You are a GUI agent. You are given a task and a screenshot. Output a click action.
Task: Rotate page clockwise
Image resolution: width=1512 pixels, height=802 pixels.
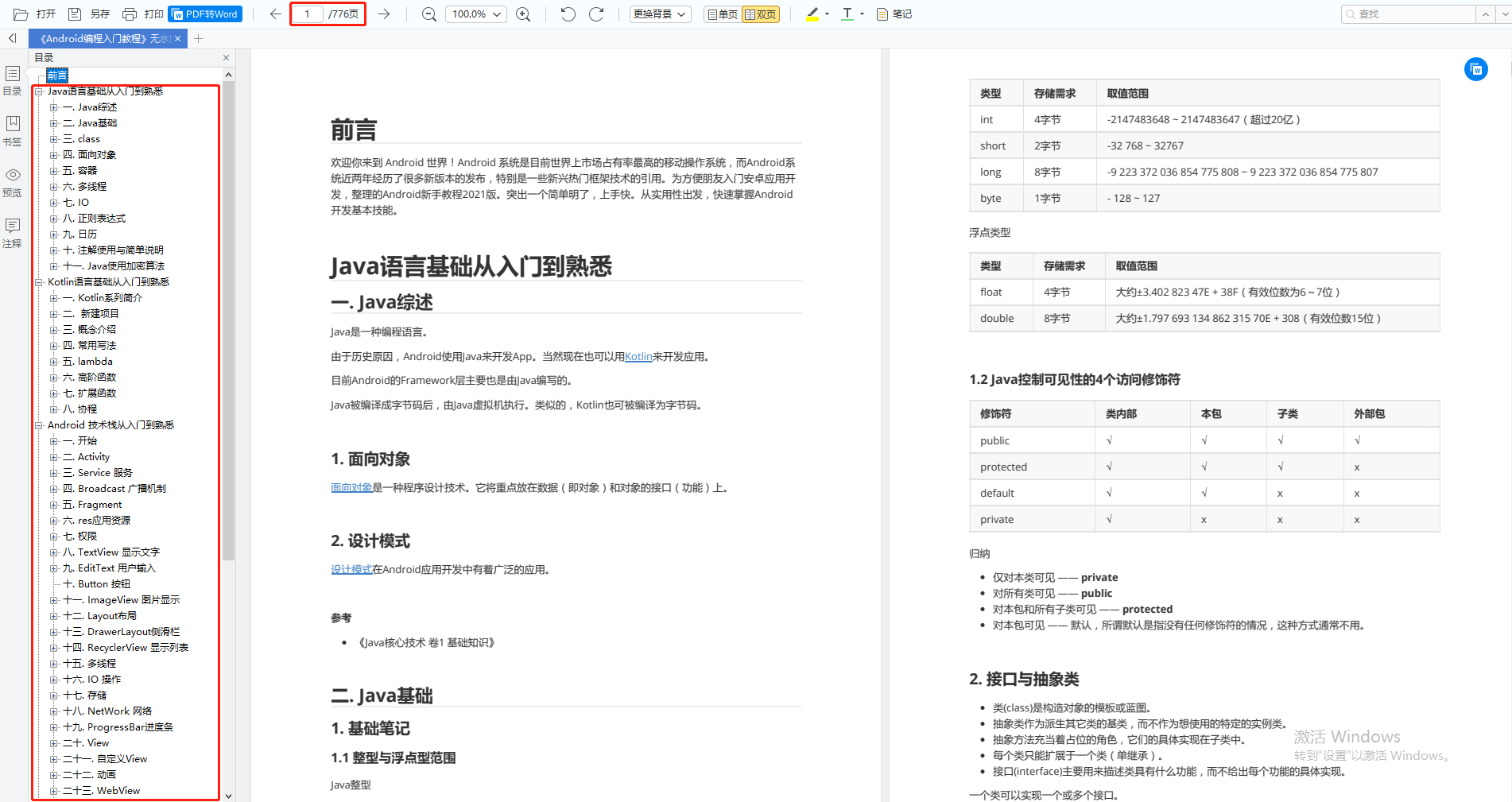tap(596, 14)
